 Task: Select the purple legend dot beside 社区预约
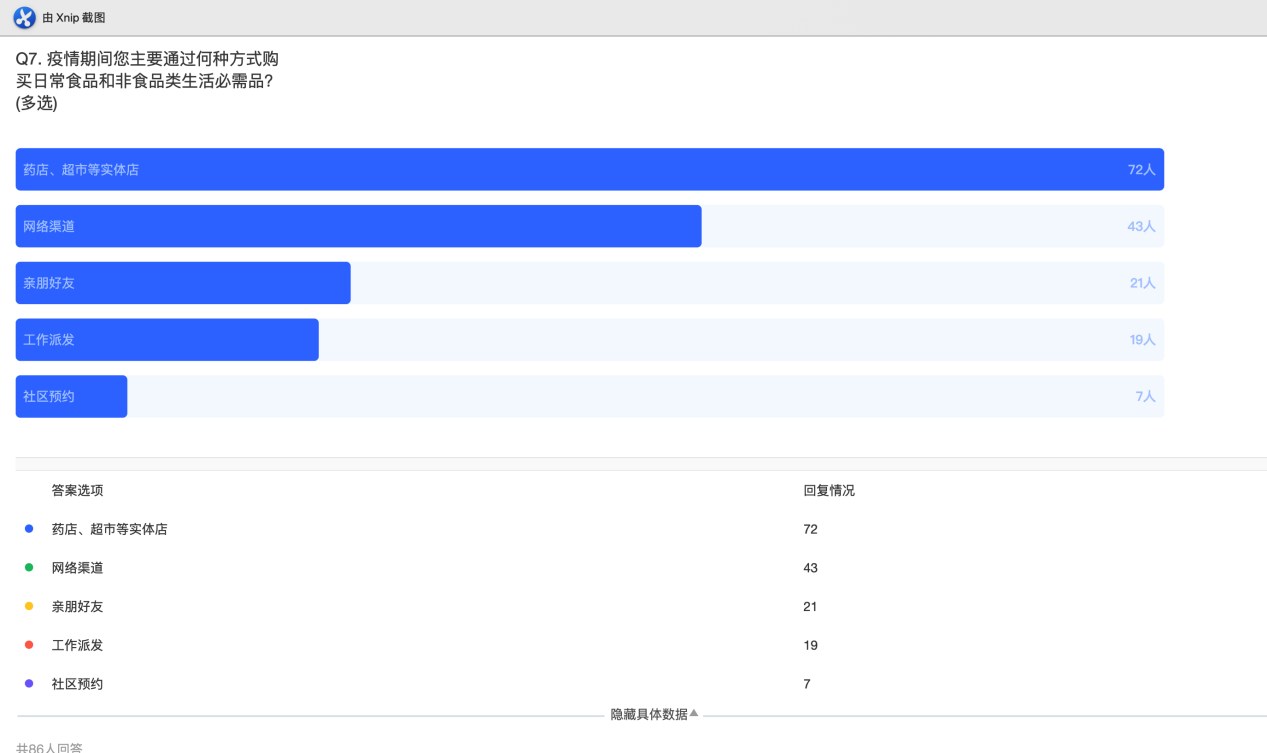(x=29, y=684)
